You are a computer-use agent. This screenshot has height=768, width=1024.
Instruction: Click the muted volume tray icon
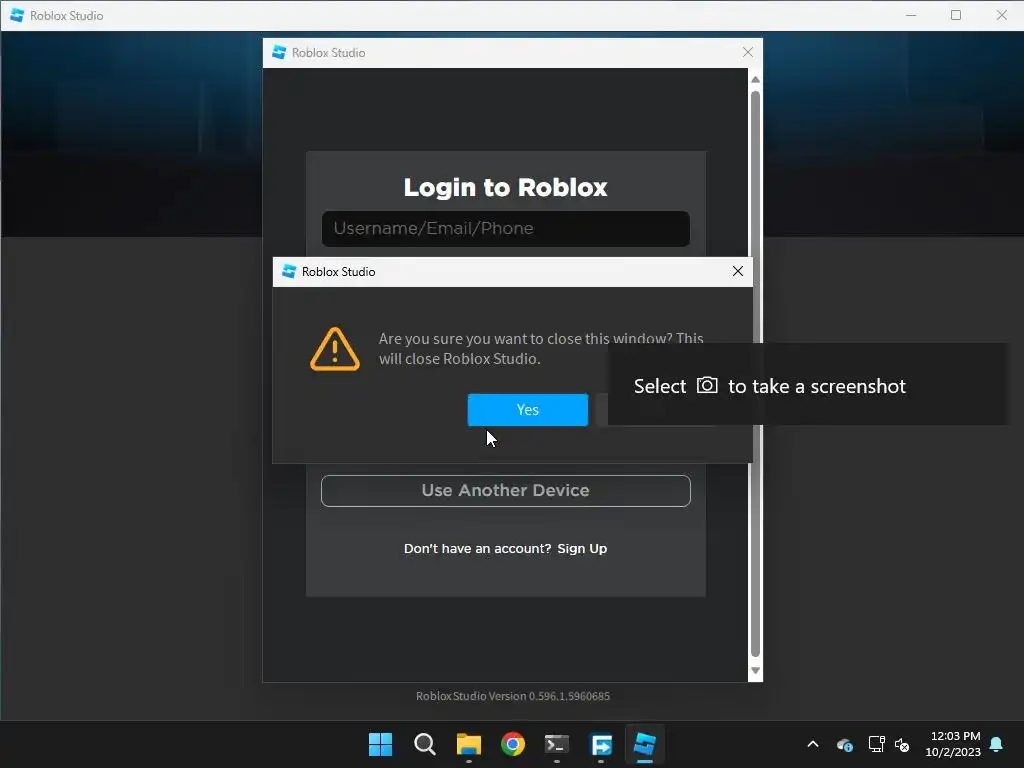coord(902,744)
